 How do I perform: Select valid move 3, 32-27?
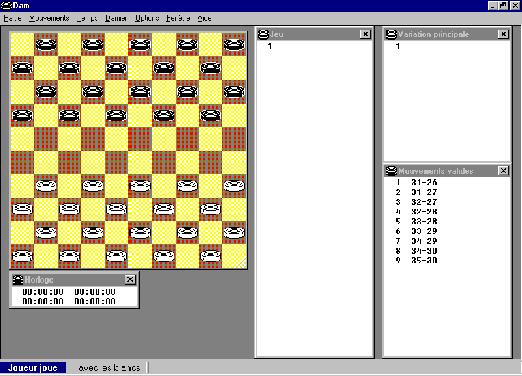[416, 202]
